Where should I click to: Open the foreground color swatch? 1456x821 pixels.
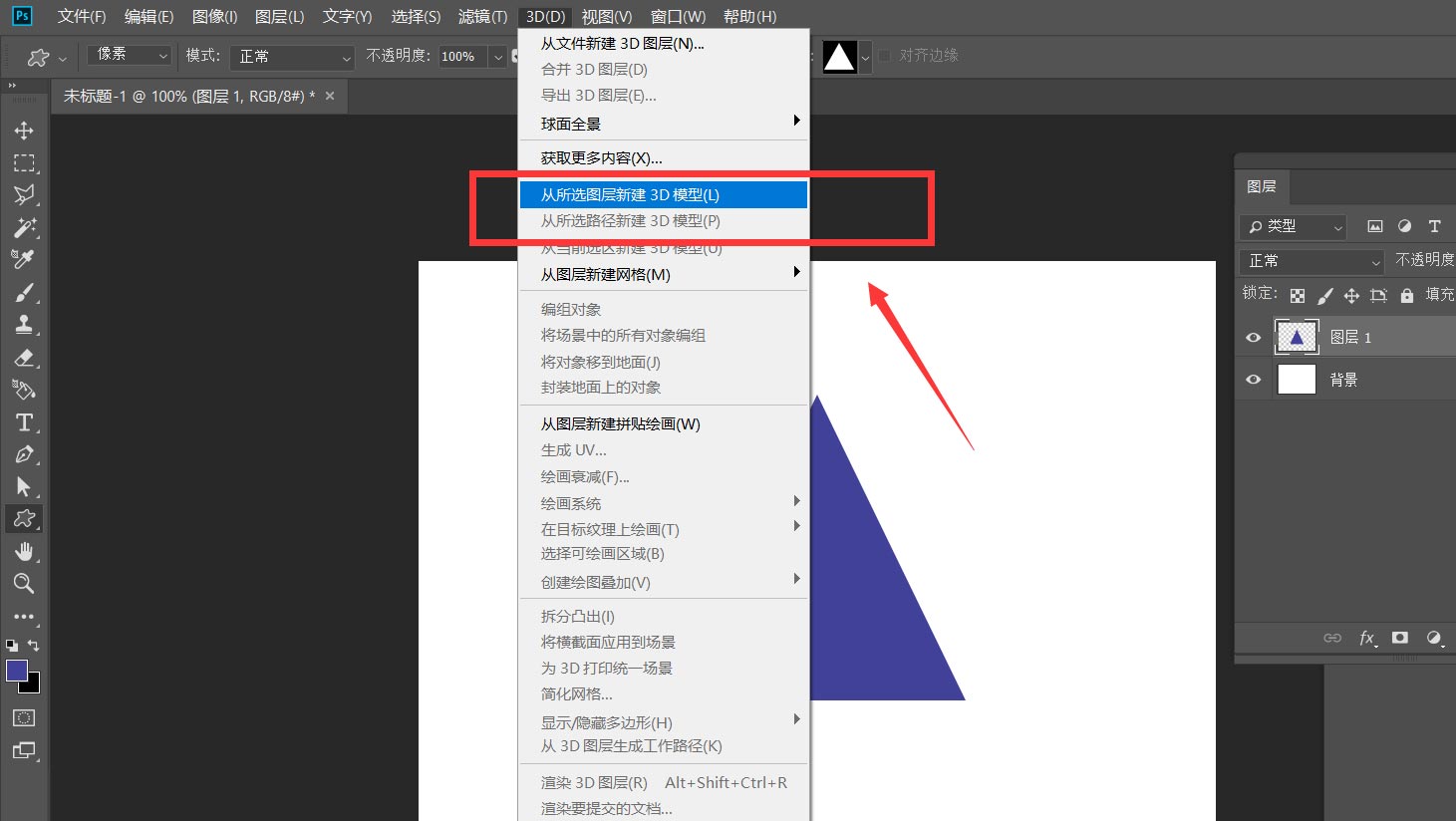(x=15, y=671)
